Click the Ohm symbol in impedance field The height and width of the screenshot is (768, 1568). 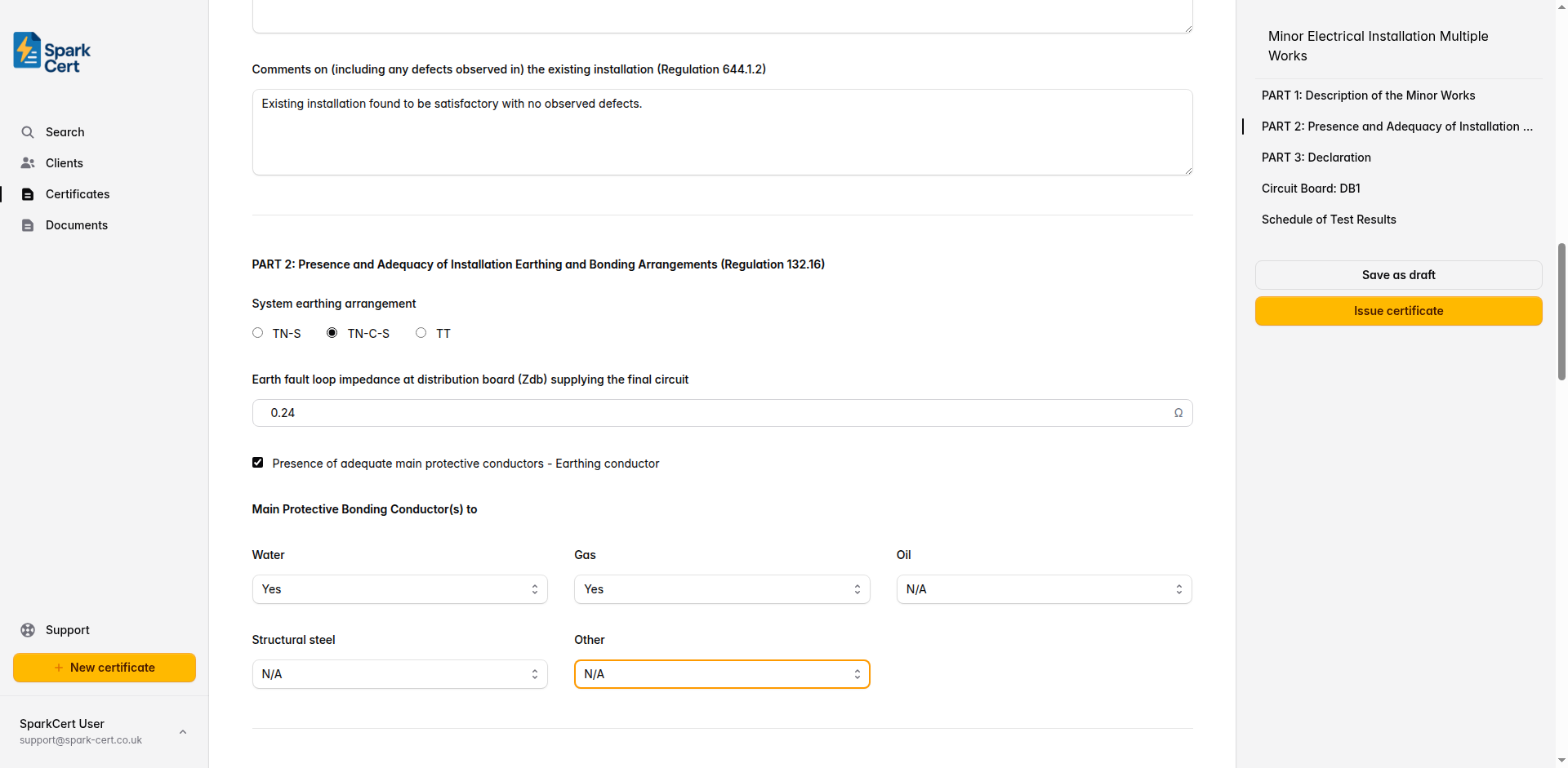click(1178, 413)
